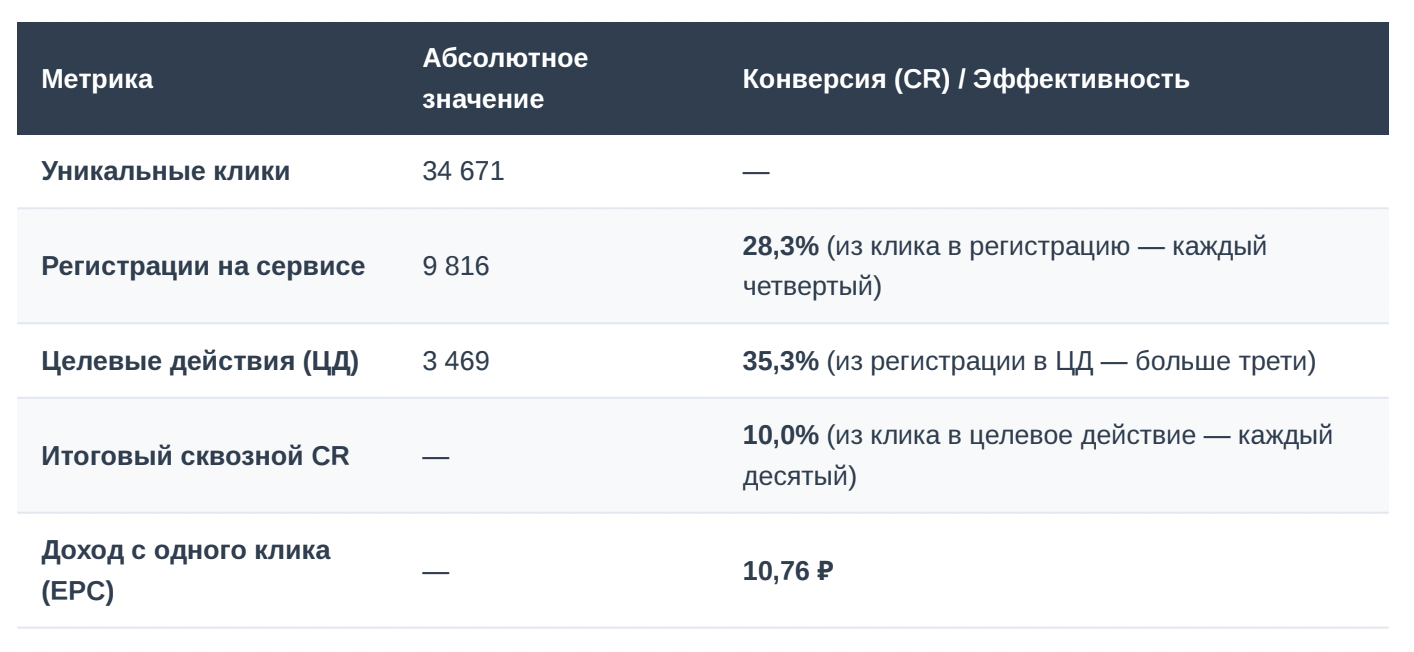Select the 'Уникальные клики' row label
Image resolution: width=1414 pixels, height=652 pixels.
pos(166,171)
